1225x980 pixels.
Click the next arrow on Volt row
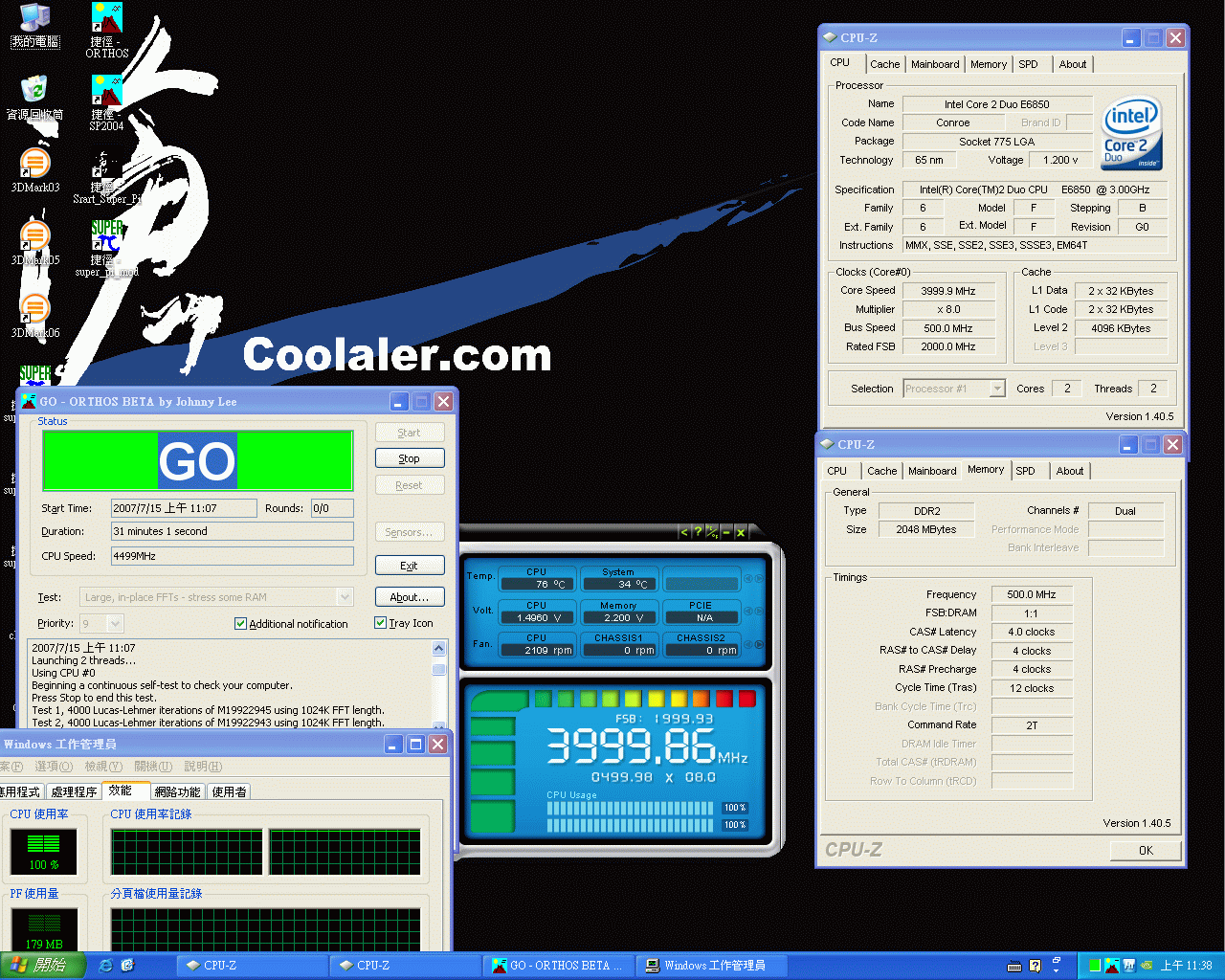pyautogui.click(x=760, y=611)
